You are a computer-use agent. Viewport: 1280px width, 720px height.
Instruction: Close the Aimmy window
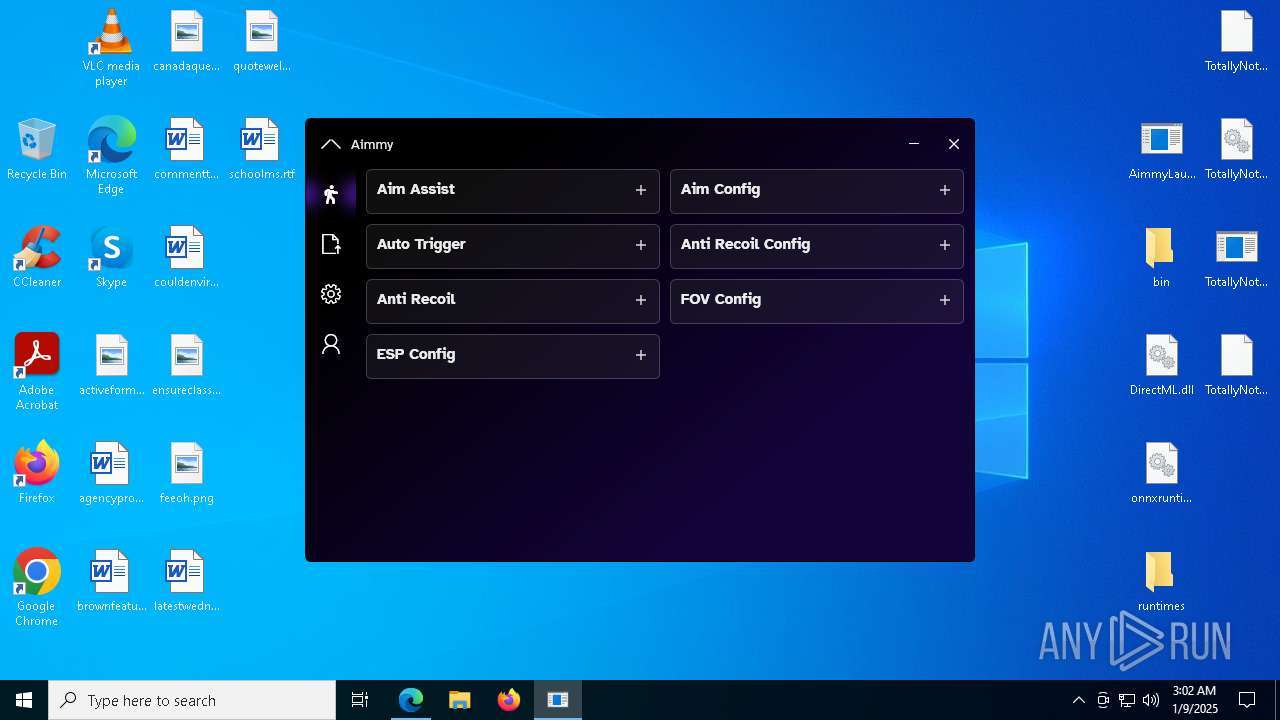pyautogui.click(x=954, y=144)
